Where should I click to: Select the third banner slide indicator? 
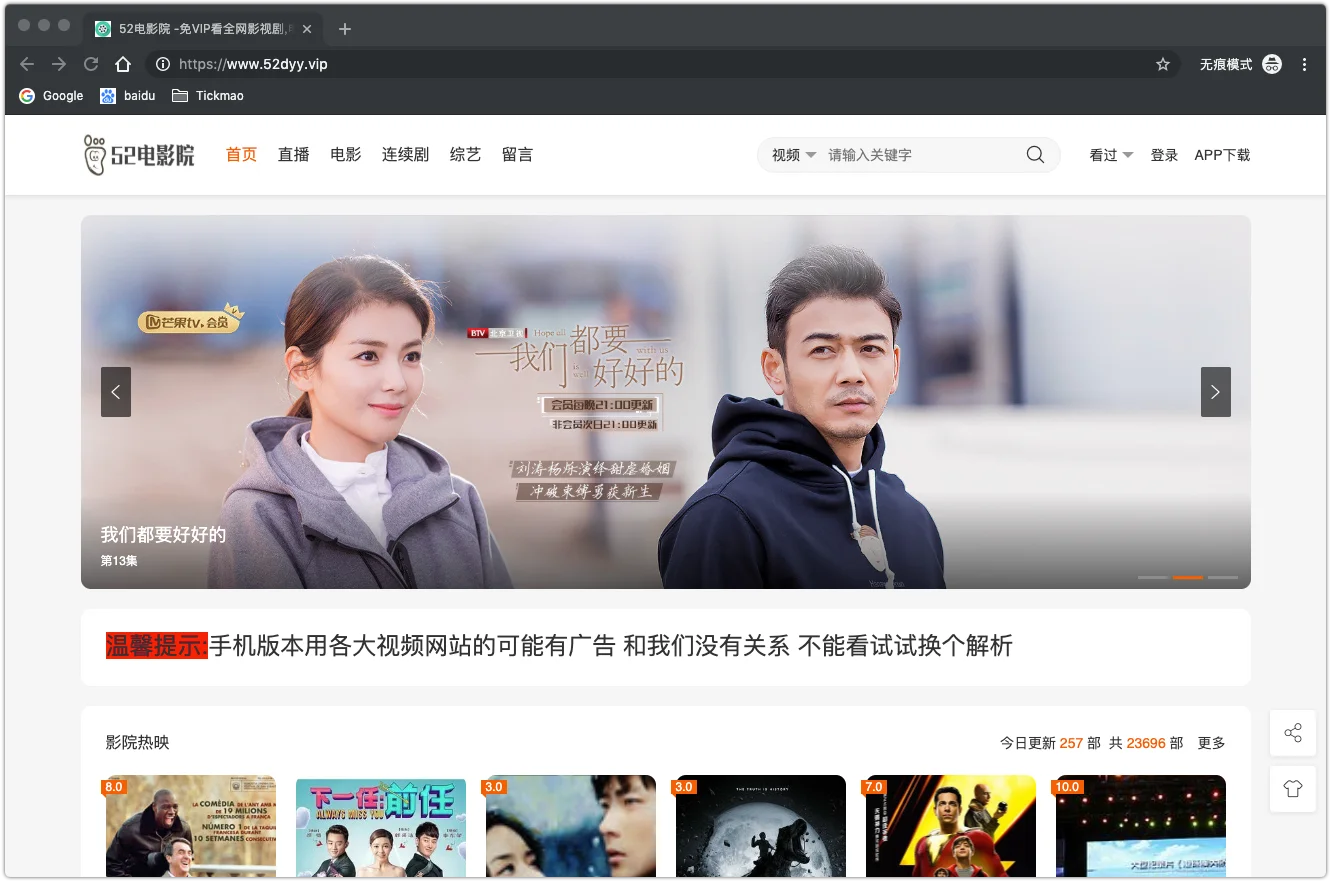[x=1223, y=578]
